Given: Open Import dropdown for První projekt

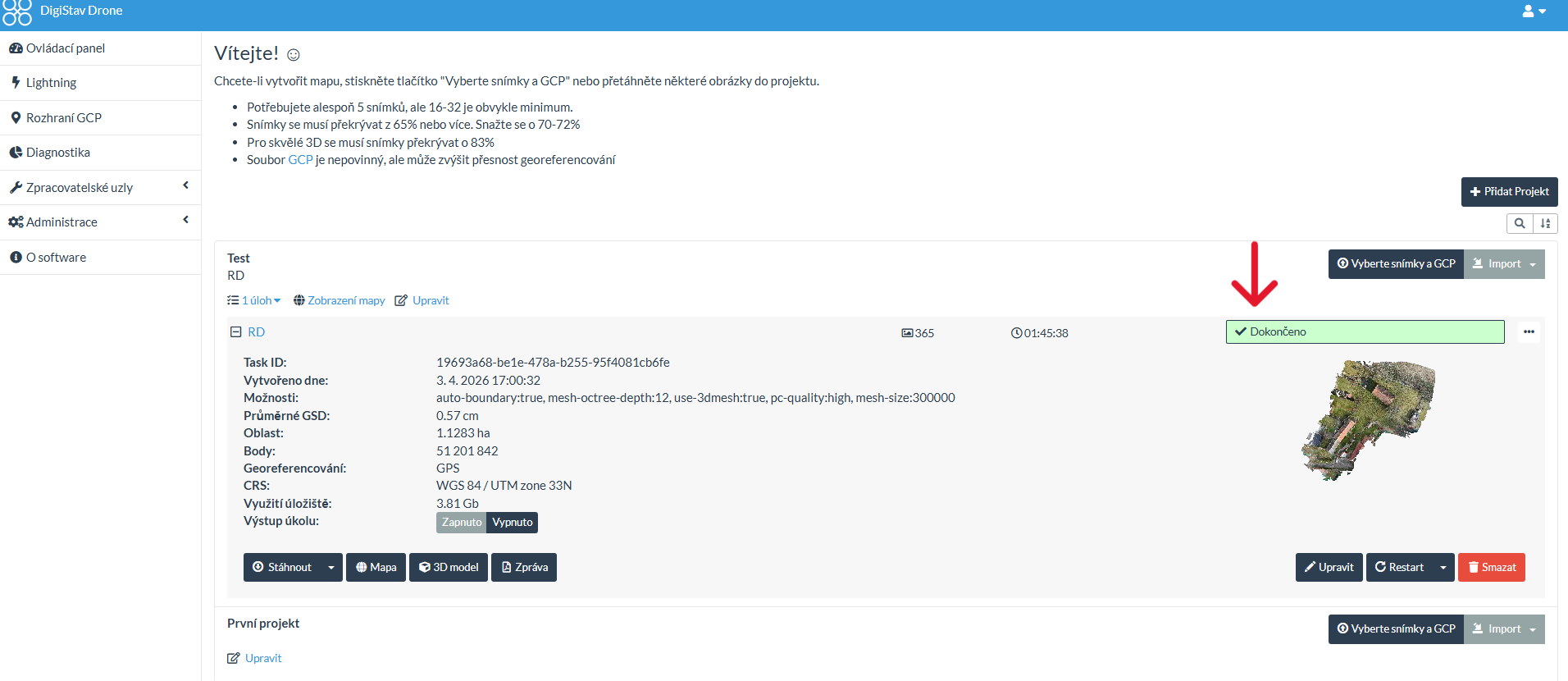Looking at the screenshot, I should click(1504, 629).
